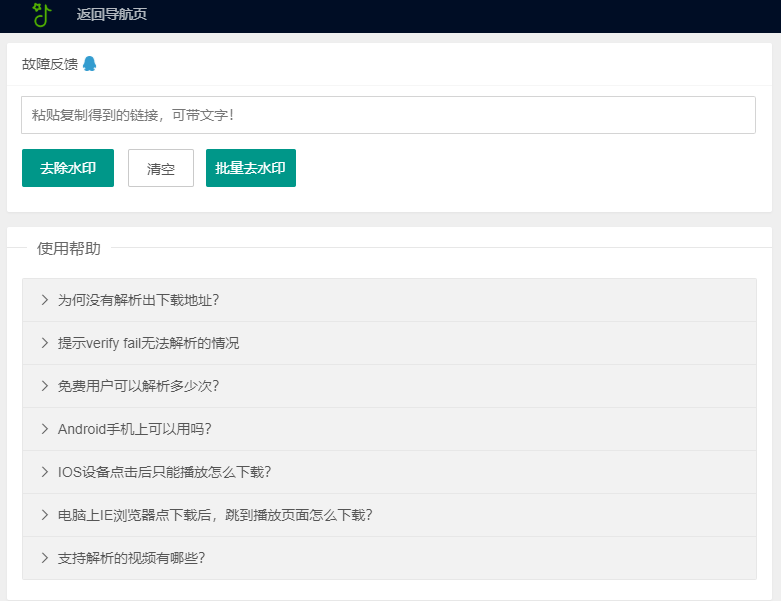Click the green music note logo
This screenshot has width=781, height=601.
tap(42, 14)
